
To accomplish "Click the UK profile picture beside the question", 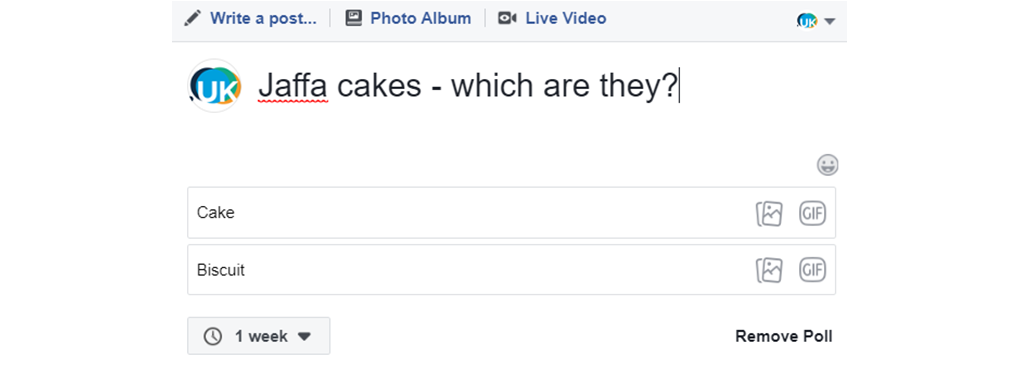I will (x=216, y=86).
